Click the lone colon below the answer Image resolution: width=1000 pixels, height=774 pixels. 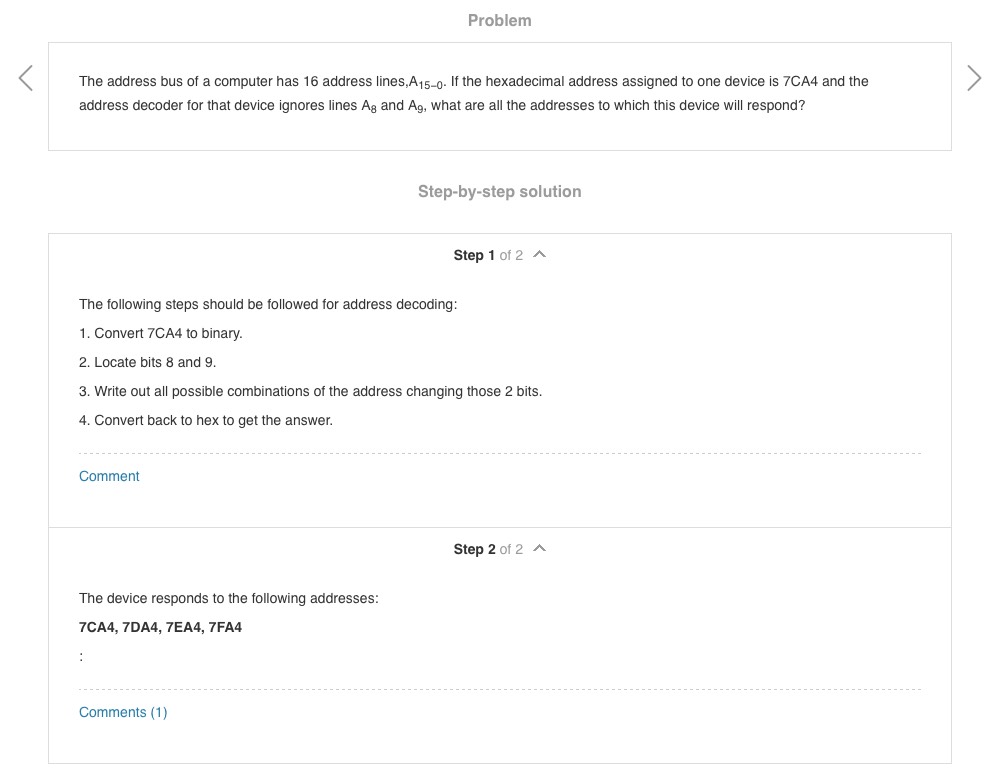pos(81,656)
